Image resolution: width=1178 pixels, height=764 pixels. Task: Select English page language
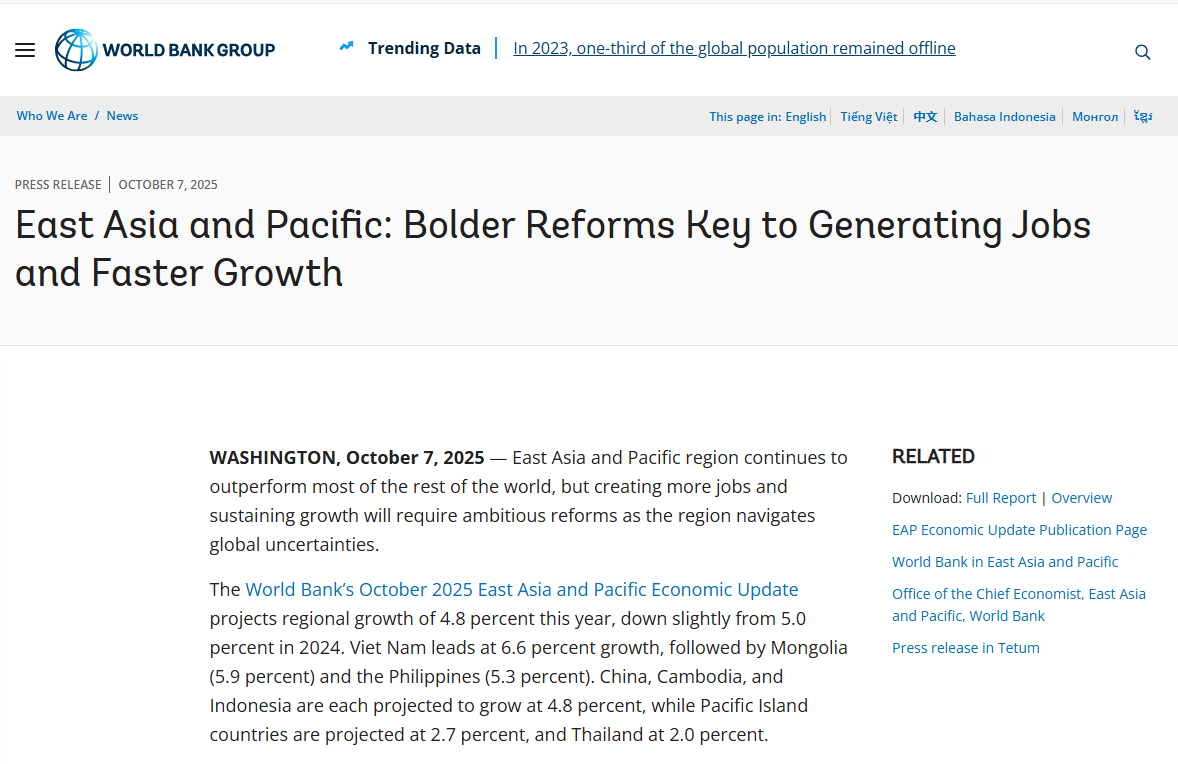pyautogui.click(x=805, y=117)
